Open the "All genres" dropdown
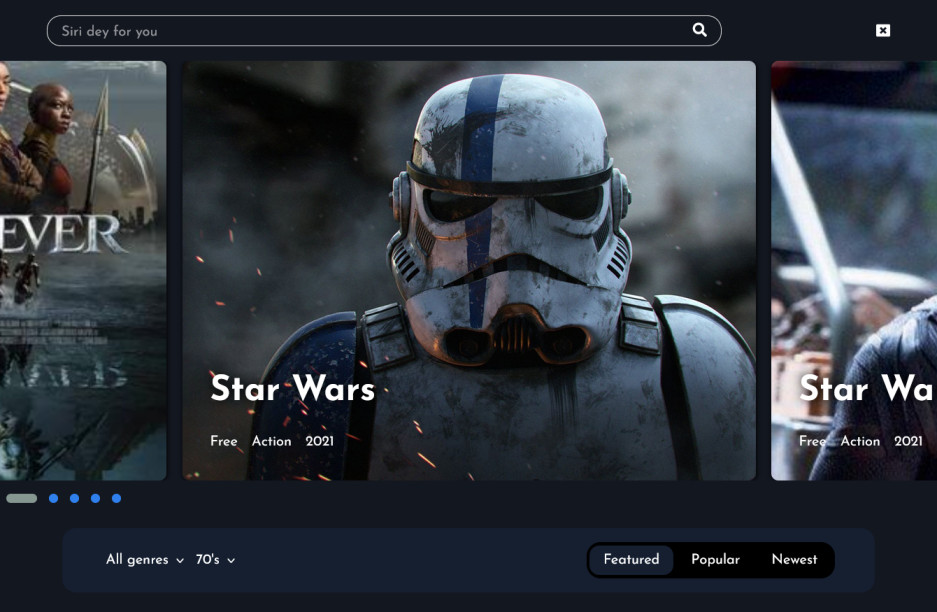 coord(138,560)
